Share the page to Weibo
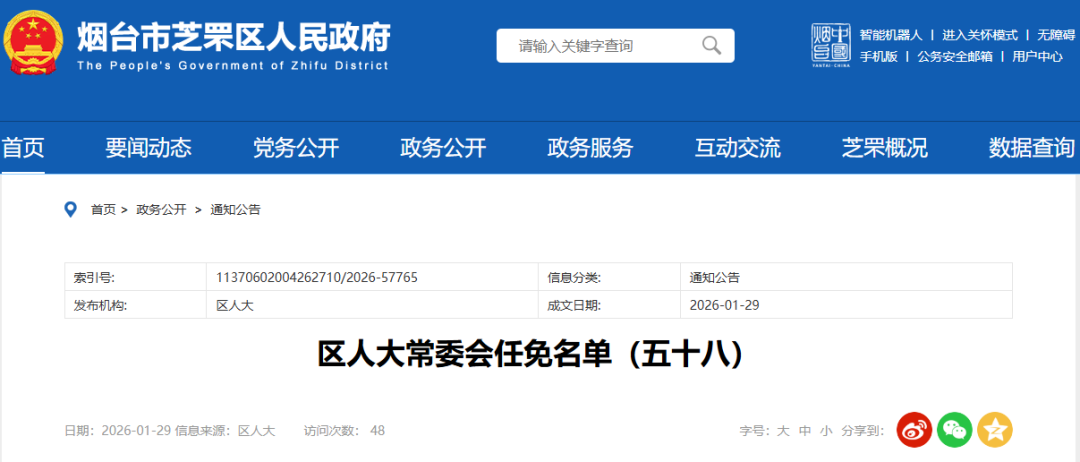The height and width of the screenshot is (462, 1080). (x=913, y=430)
